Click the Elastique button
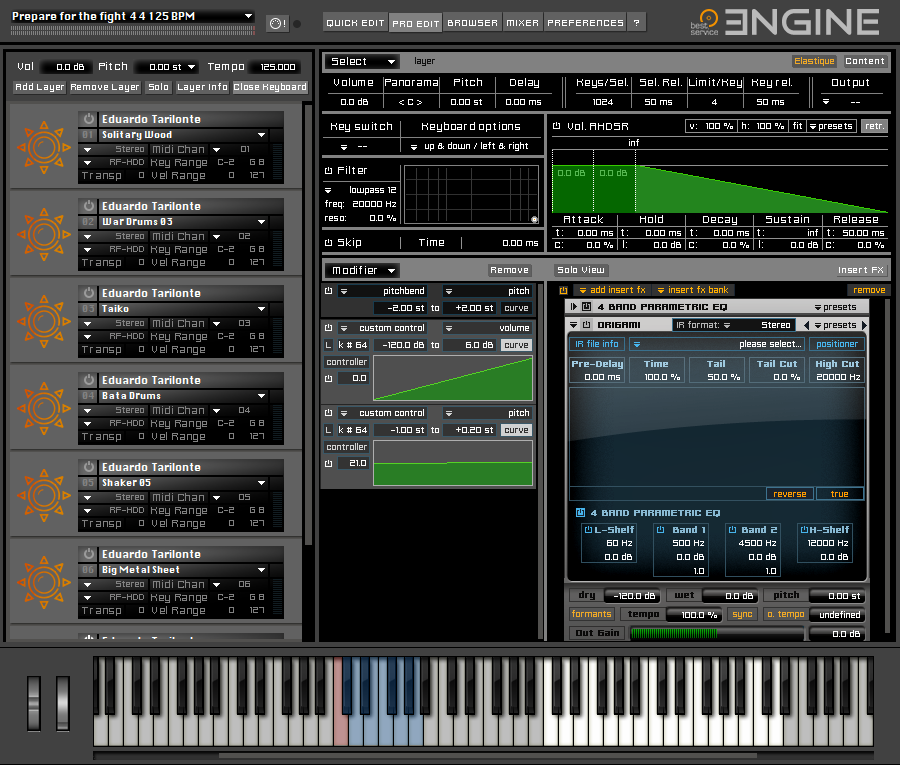Viewport: 900px width, 765px height. coord(814,61)
